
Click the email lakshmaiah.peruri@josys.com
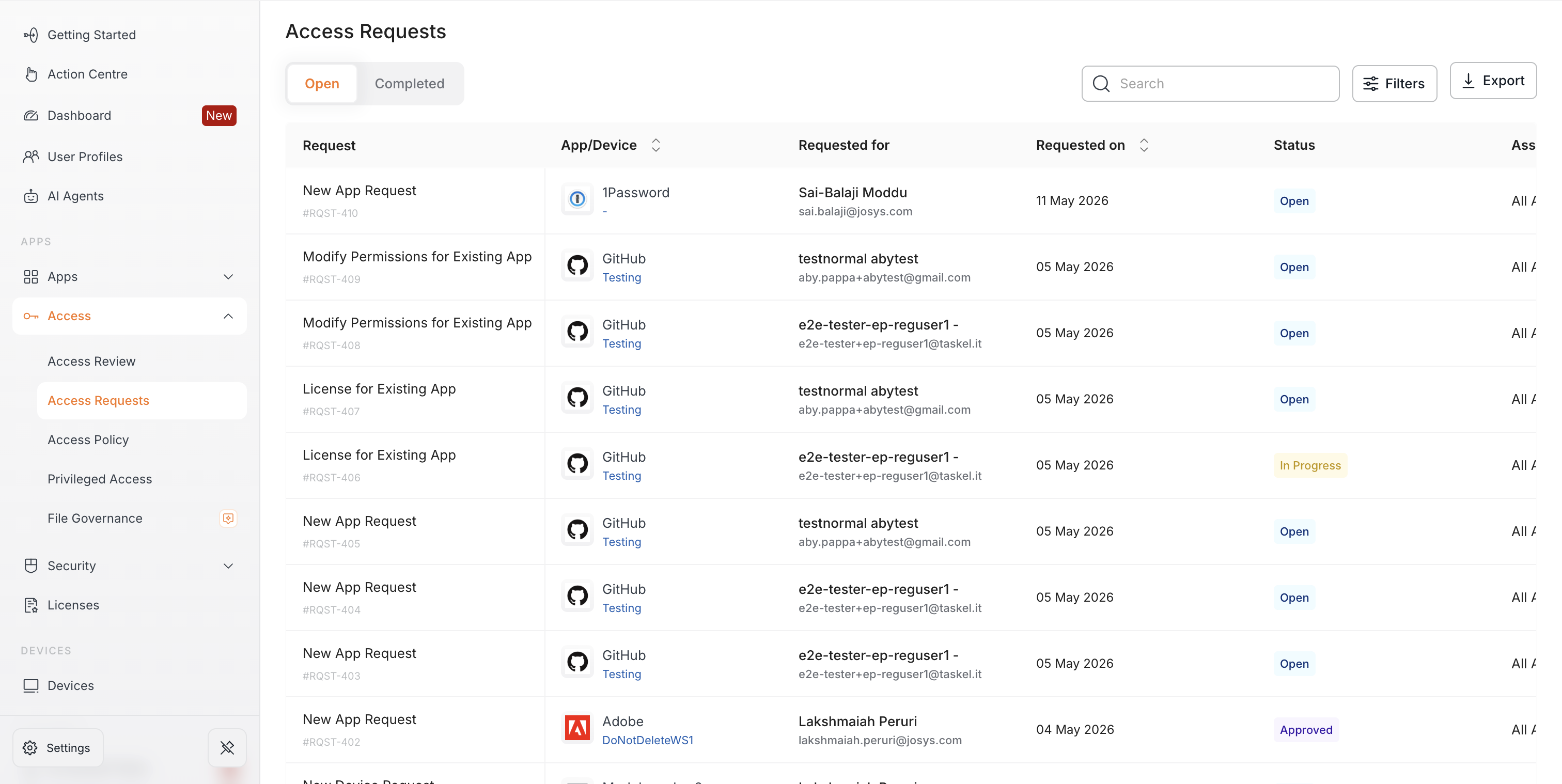point(880,740)
